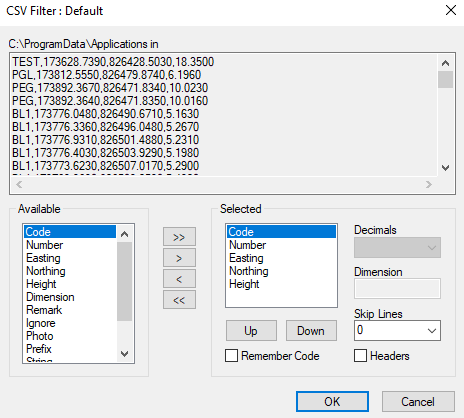Click the single > add button

point(179,258)
